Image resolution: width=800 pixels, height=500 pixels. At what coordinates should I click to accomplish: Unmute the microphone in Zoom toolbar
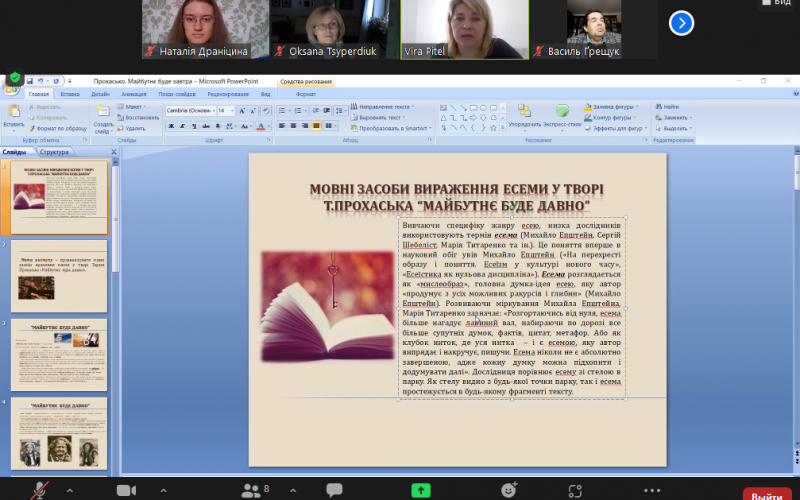point(40,489)
